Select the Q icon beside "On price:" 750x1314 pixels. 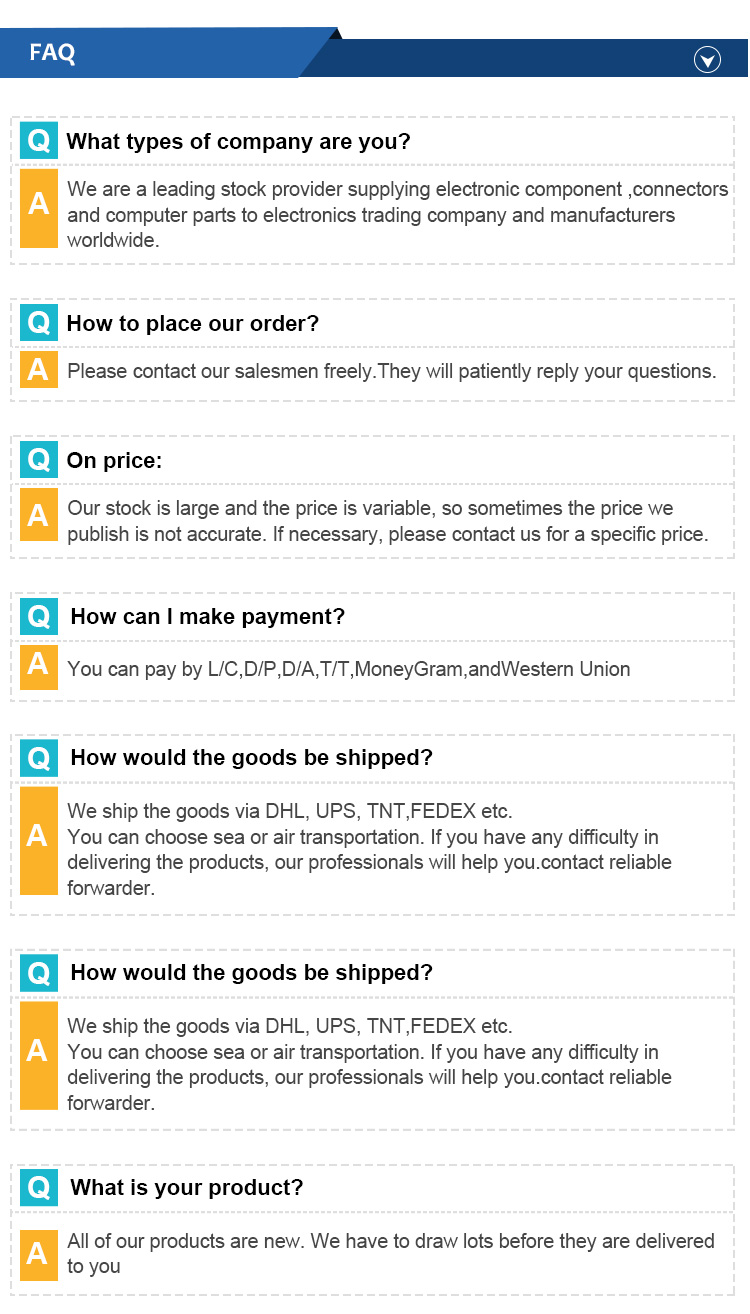click(39, 459)
